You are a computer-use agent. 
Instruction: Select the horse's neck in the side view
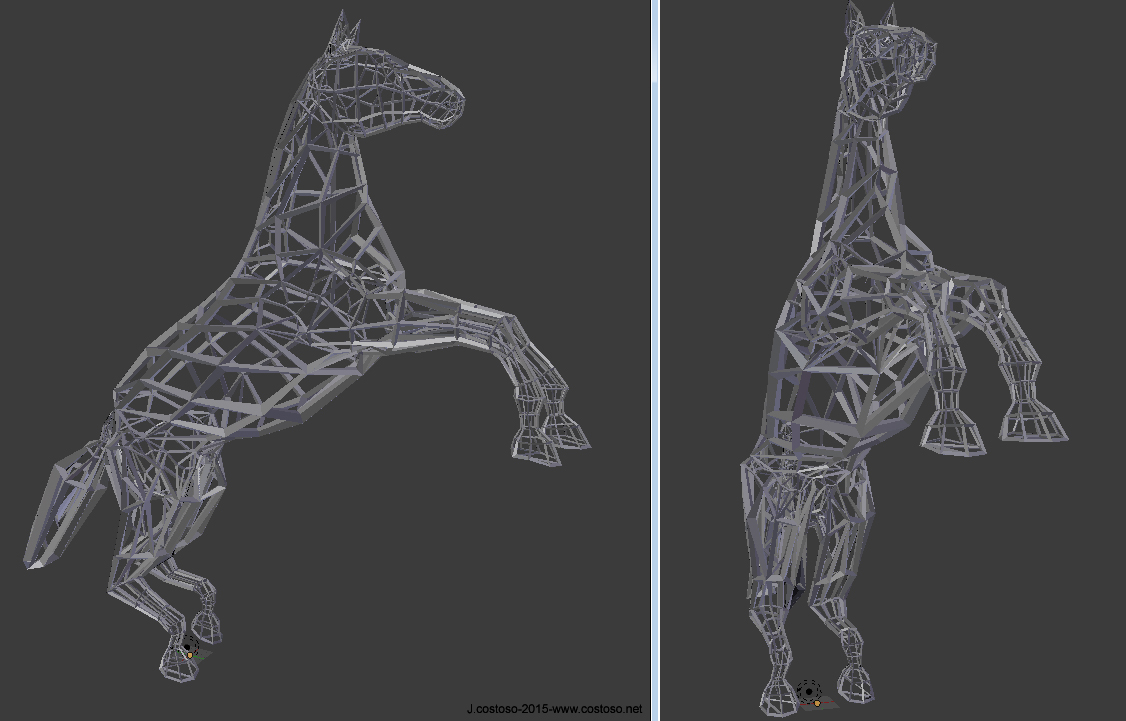[x=320, y=180]
